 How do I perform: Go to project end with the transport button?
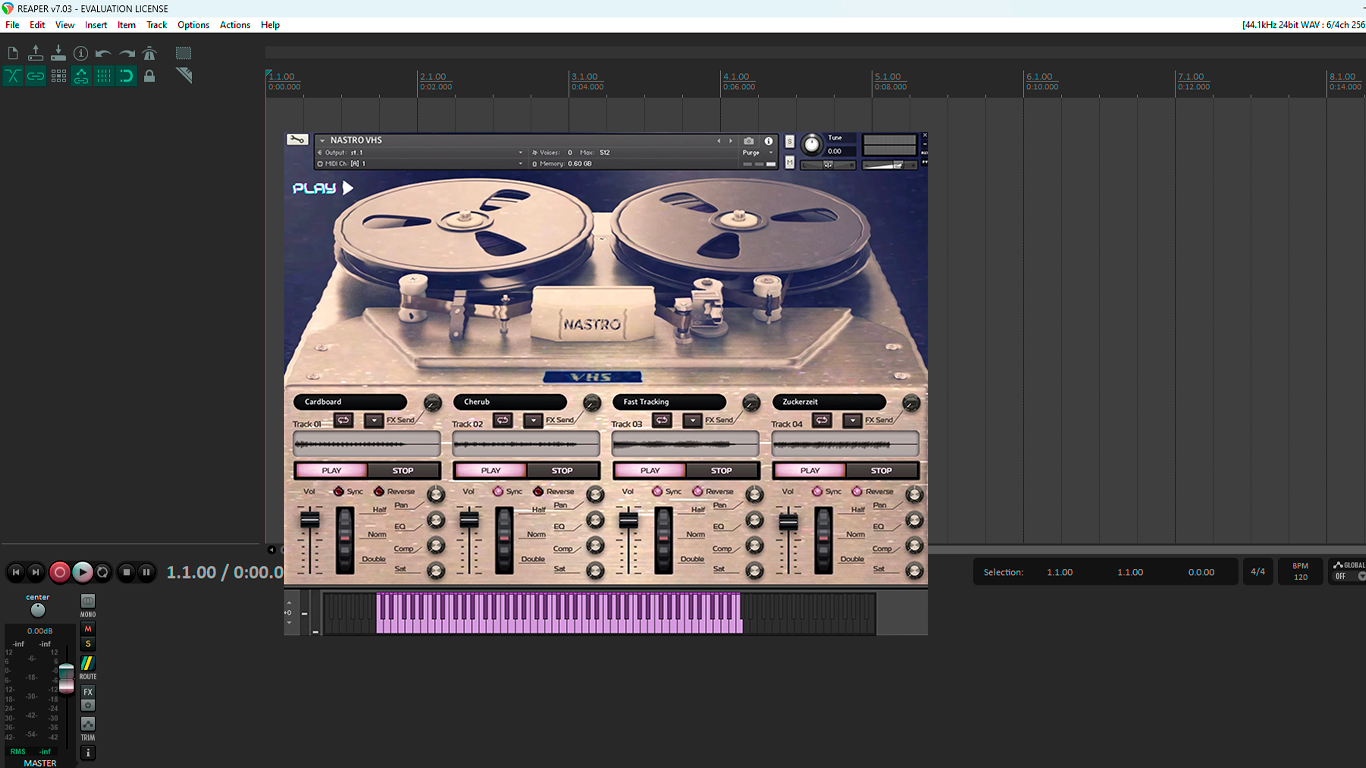(36, 572)
